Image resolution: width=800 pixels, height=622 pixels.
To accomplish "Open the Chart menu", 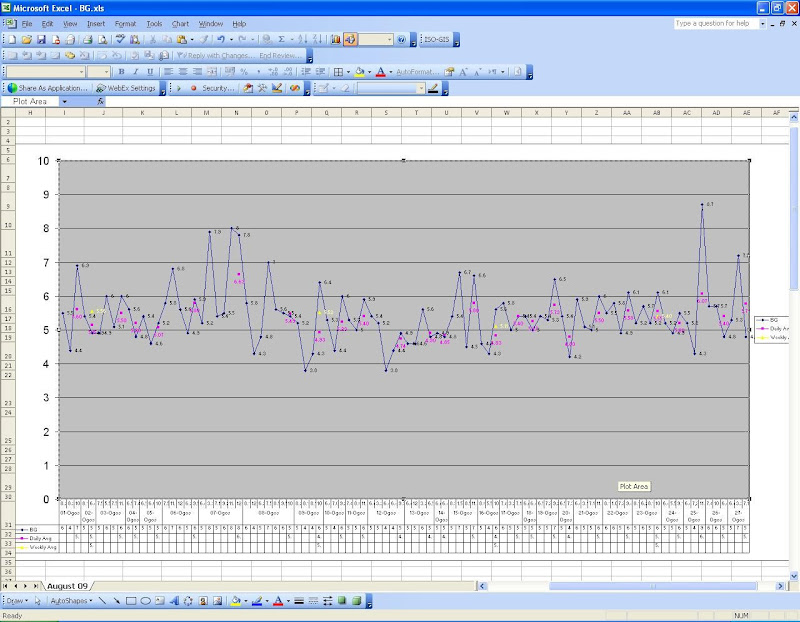I will pos(180,22).
